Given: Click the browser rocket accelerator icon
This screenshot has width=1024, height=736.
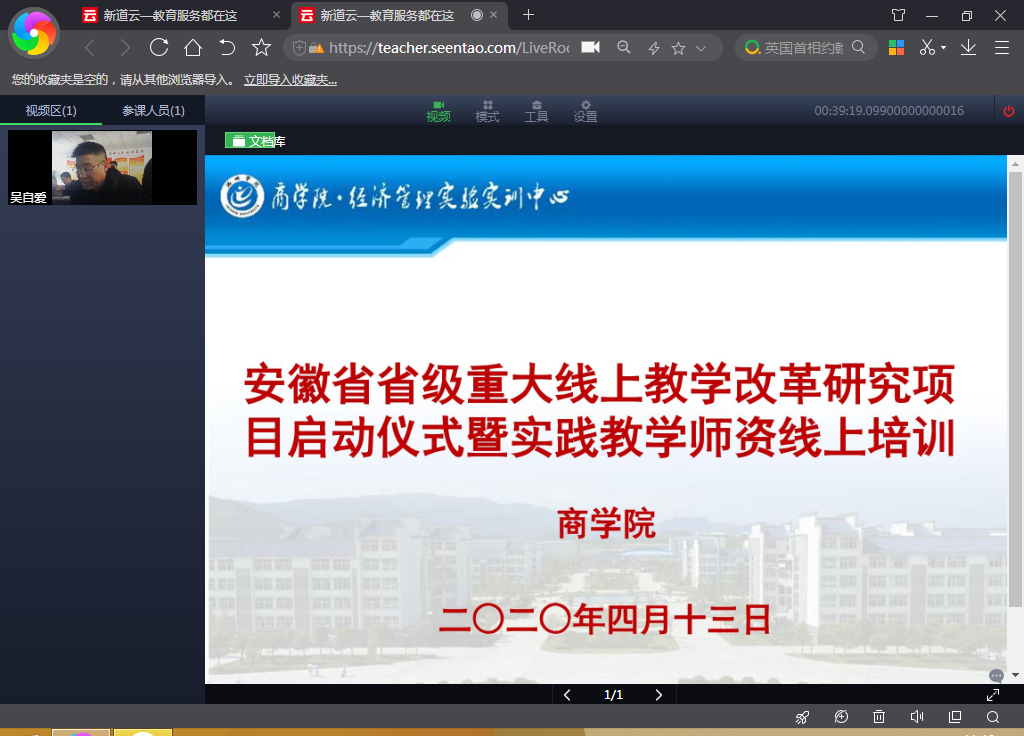Looking at the screenshot, I should pyautogui.click(x=802, y=717).
